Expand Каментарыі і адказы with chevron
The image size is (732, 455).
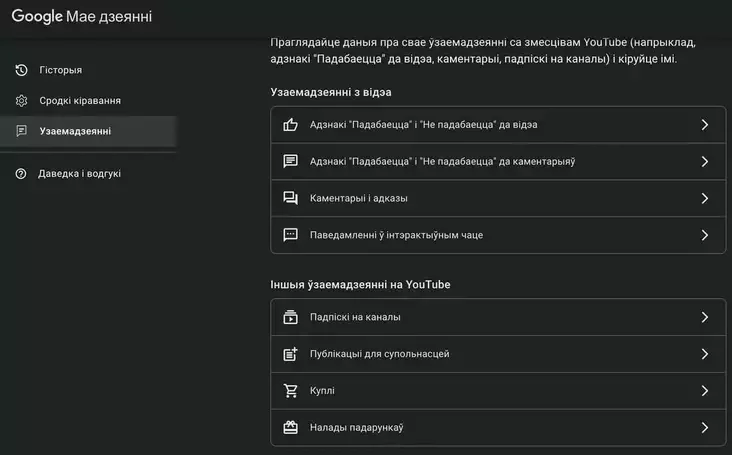[x=704, y=198]
